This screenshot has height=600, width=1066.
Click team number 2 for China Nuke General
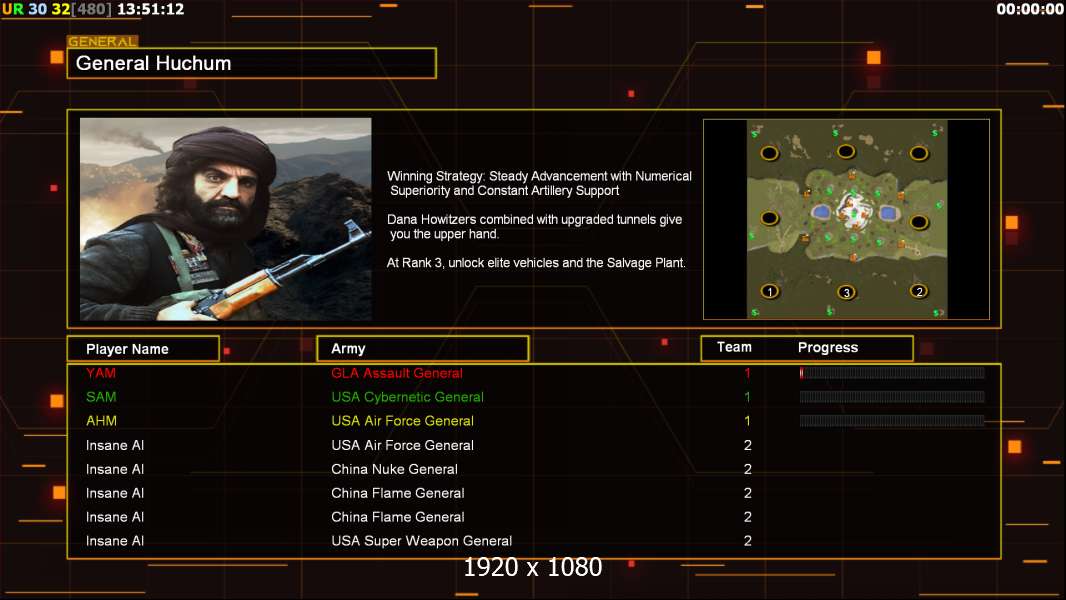[x=748, y=469]
